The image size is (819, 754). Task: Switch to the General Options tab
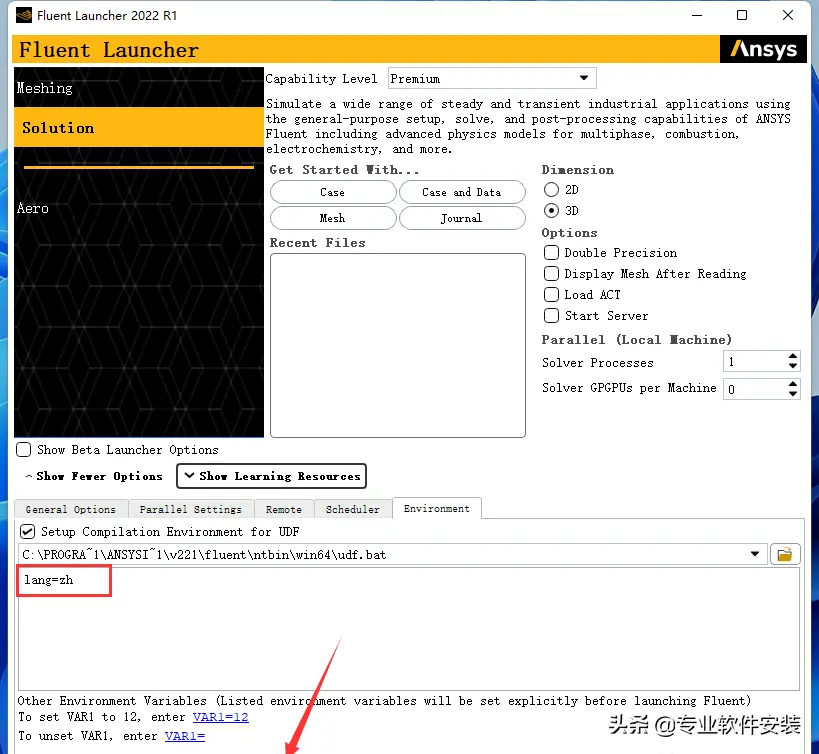click(x=71, y=509)
